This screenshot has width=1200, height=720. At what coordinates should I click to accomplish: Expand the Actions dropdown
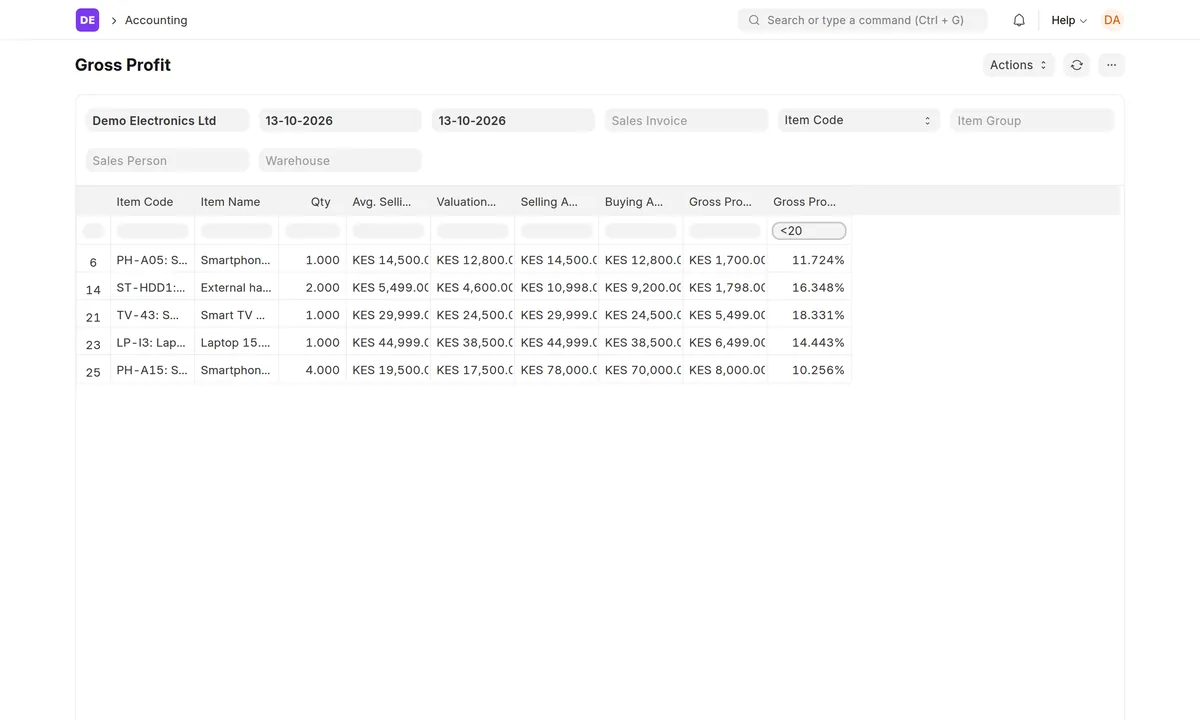pyautogui.click(x=1018, y=65)
